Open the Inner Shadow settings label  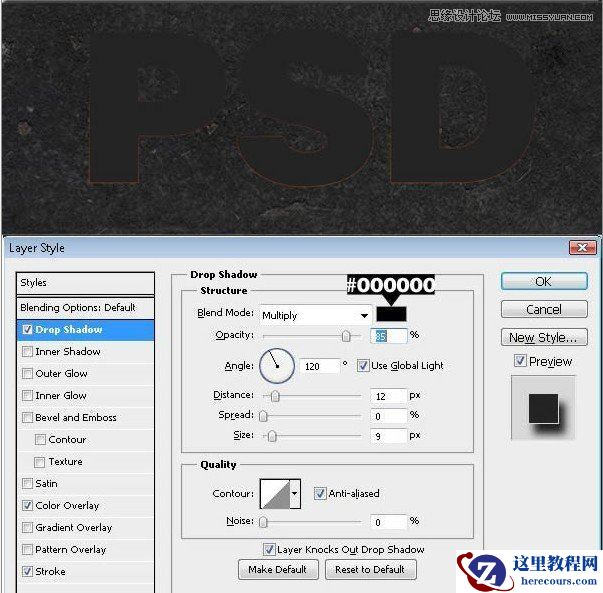click(x=68, y=351)
